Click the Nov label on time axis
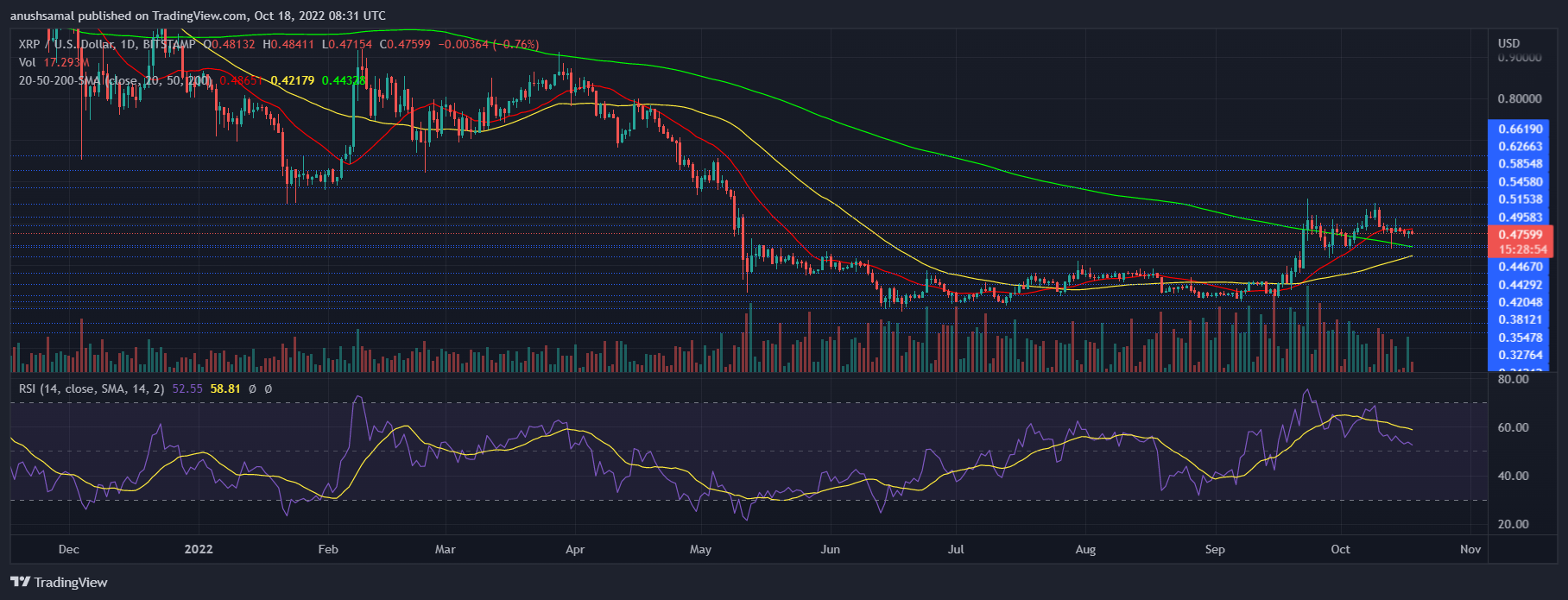The width and height of the screenshot is (1568, 600). point(1470,549)
